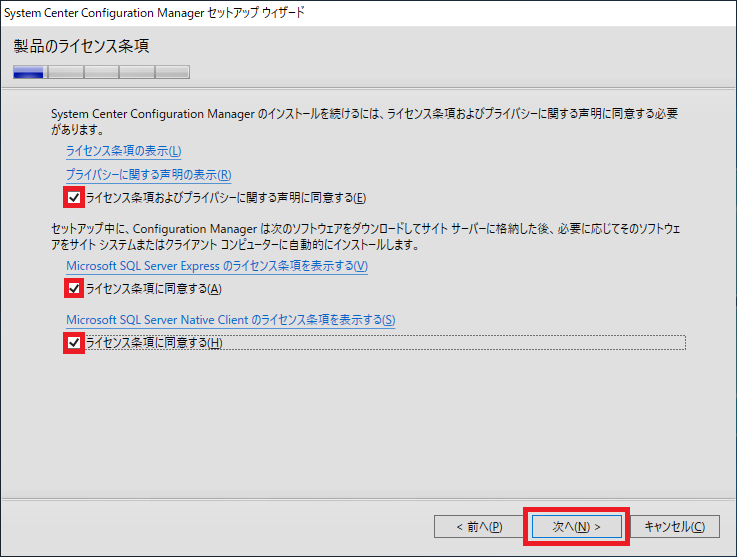Click the 次へ(N) > button
Screen dimensions: 737x557
point(576,526)
